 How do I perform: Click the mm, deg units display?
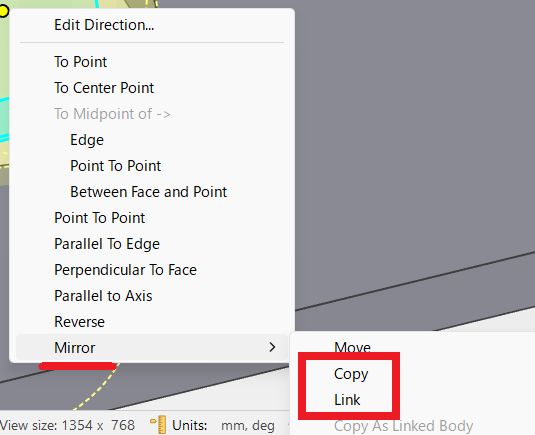(248, 425)
